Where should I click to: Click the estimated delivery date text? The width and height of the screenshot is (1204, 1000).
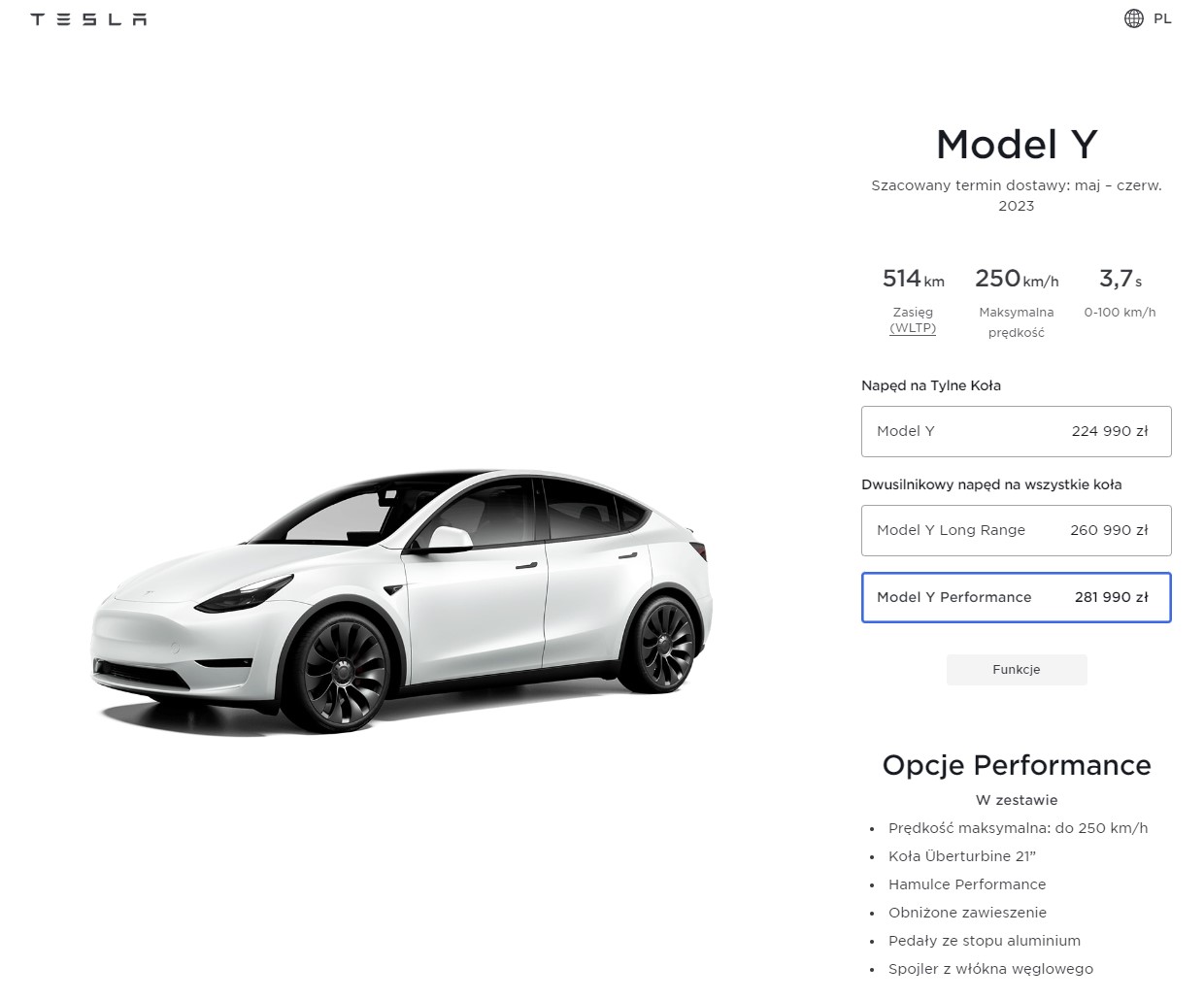pos(1016,195)
